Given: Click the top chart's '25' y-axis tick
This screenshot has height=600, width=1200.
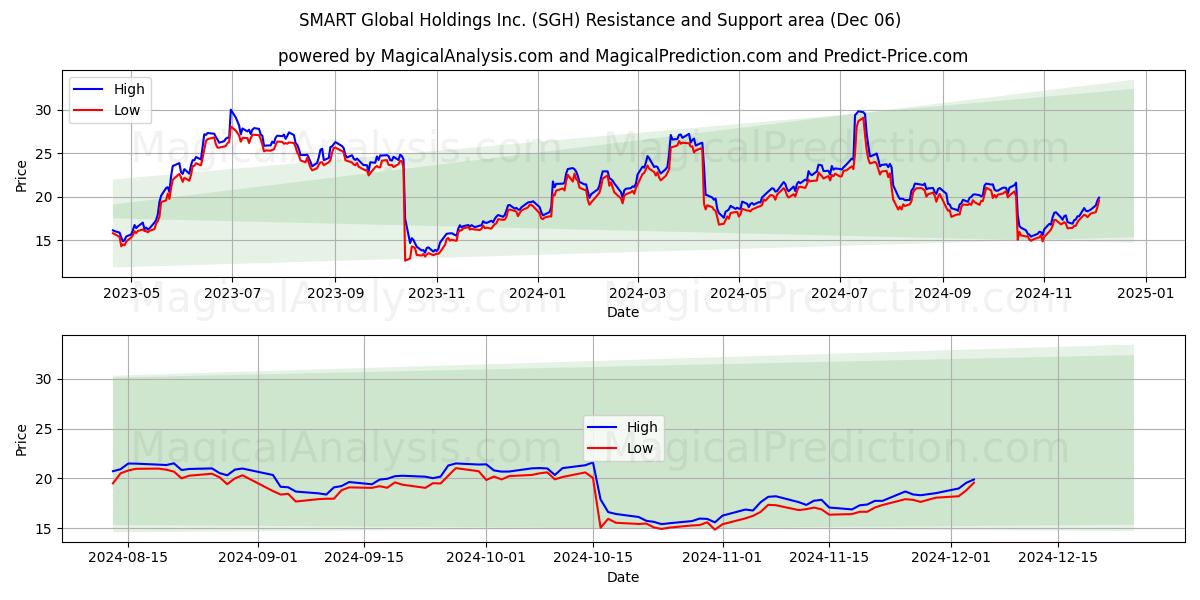Looking at the screenshot, I should 46,153.
